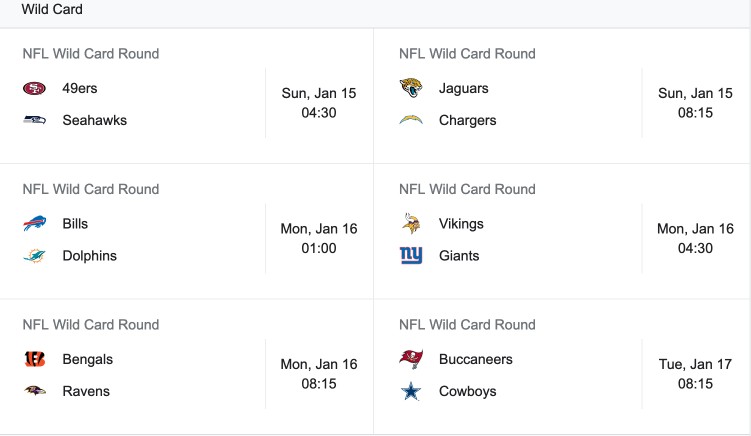Select the Tue, Jan 17 08:15 game time
This screenshot has height=436, width=751.
tap(695, 374)
